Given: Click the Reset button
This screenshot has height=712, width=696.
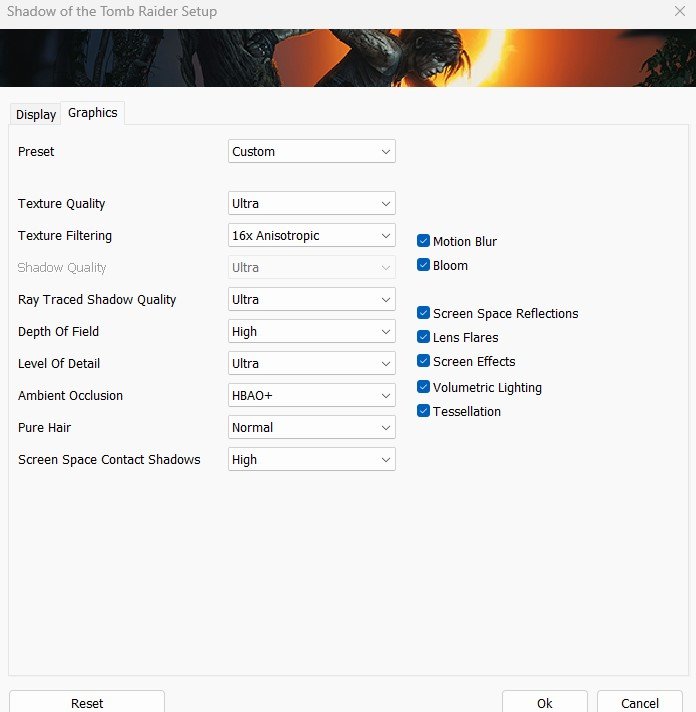Looking at the screenshot, I should click(x=87, y=702).
